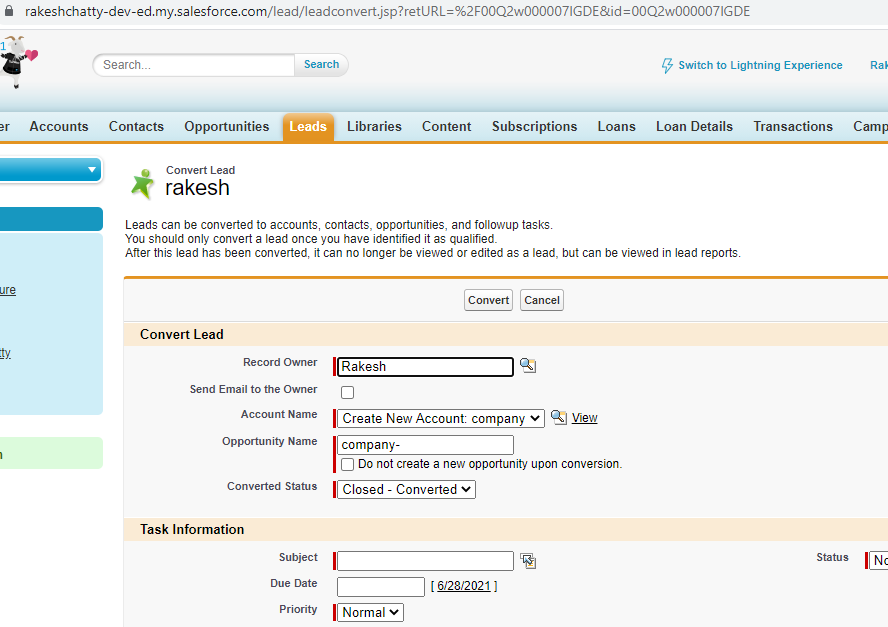Click the browser URL address text
This screenshot has width=888, height=627.
pos(387,11)
